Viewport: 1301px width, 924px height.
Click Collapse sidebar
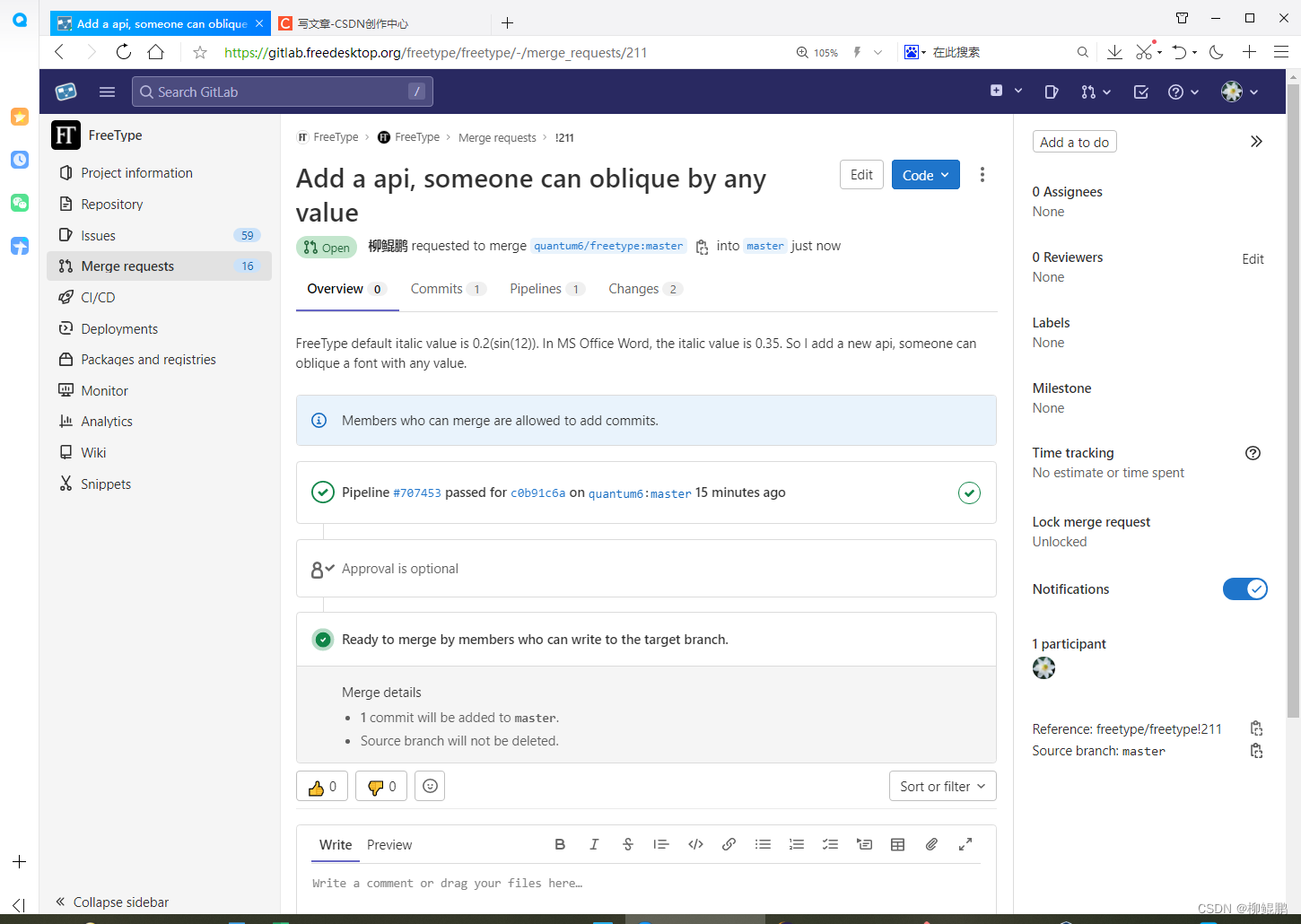(x=112, y=902)
